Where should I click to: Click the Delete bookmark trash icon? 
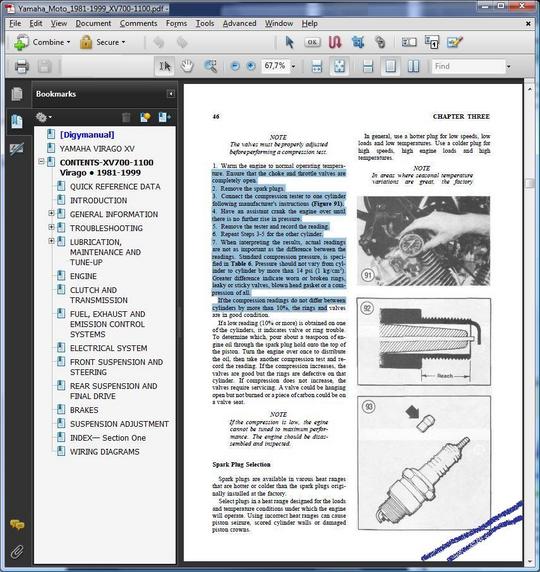pyautogui.click(x=126, y=117)
